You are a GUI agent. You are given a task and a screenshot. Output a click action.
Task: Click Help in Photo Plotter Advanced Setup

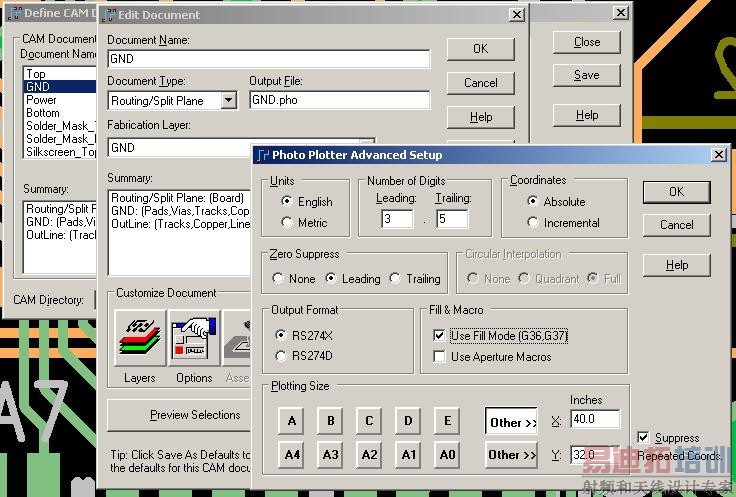[x=676, y=265]
